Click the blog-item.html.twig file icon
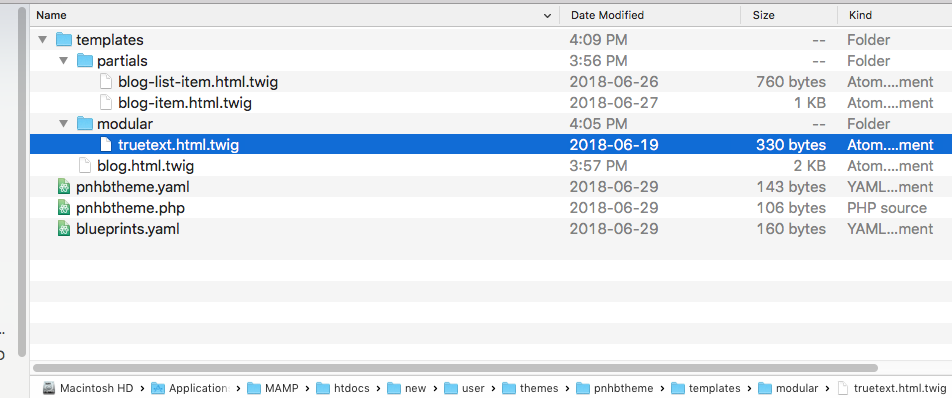 click(106, 103)
